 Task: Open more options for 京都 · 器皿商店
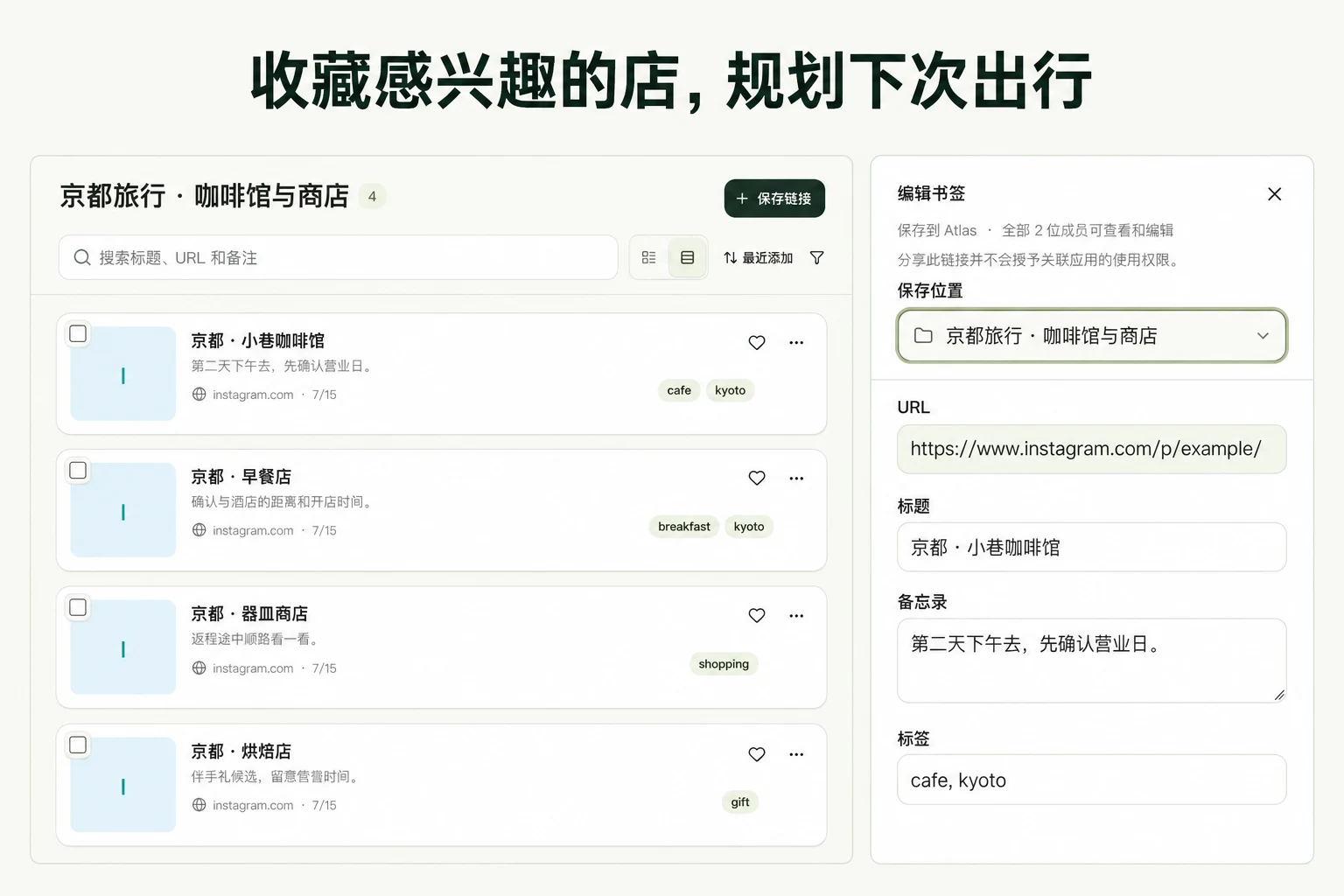tap(796, 615)
